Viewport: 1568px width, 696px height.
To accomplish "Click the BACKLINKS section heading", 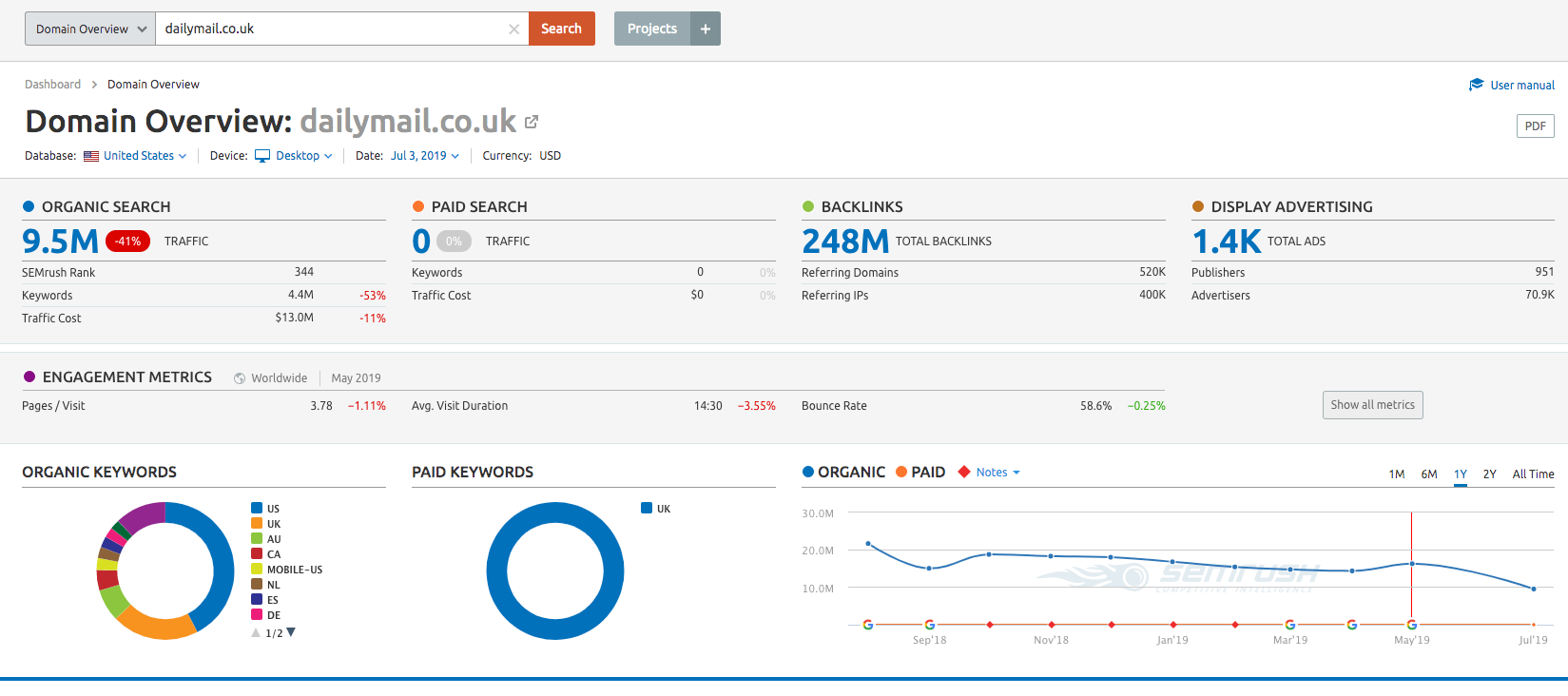I will [x=862, y=207].
